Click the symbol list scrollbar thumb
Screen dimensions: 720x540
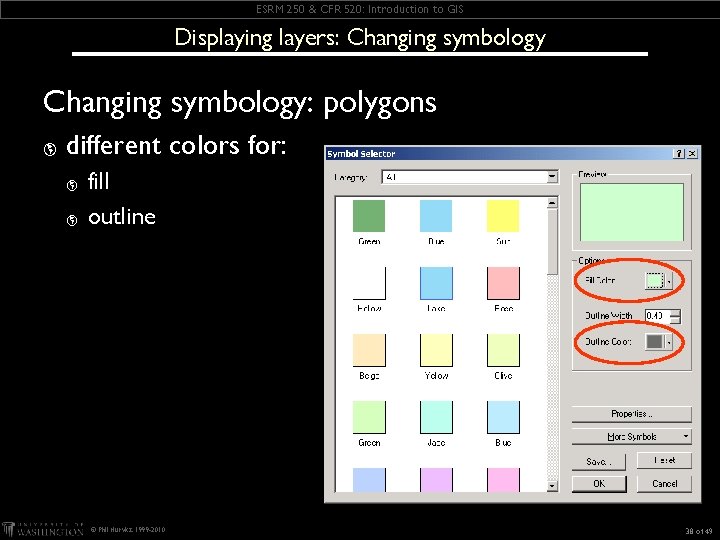pyautogui.click(x=552, y=242)
